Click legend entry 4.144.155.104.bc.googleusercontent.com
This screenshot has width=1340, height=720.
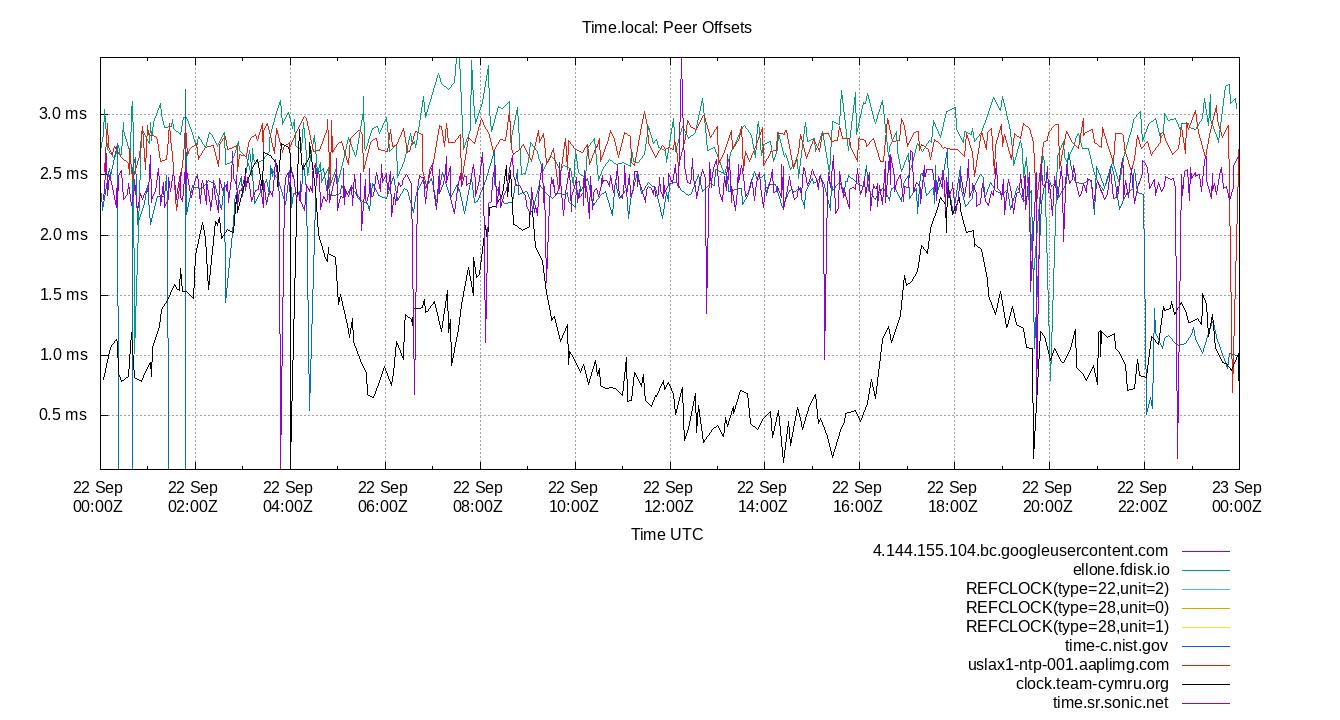tap(1020, 551)
